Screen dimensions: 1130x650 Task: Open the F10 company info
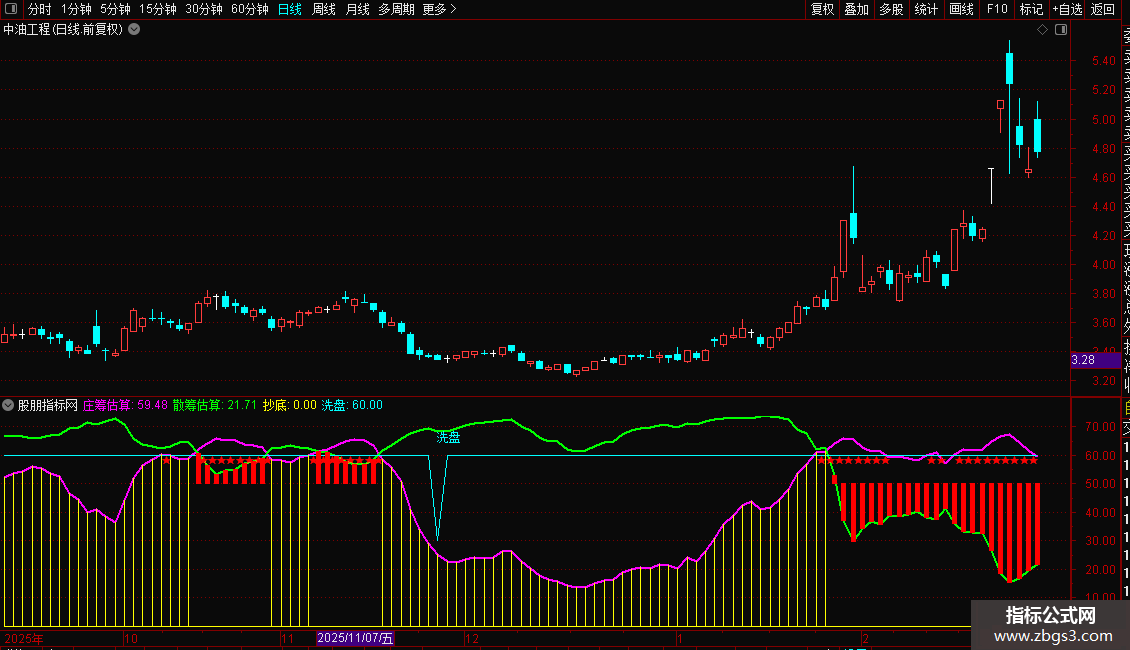pos(996,10)
